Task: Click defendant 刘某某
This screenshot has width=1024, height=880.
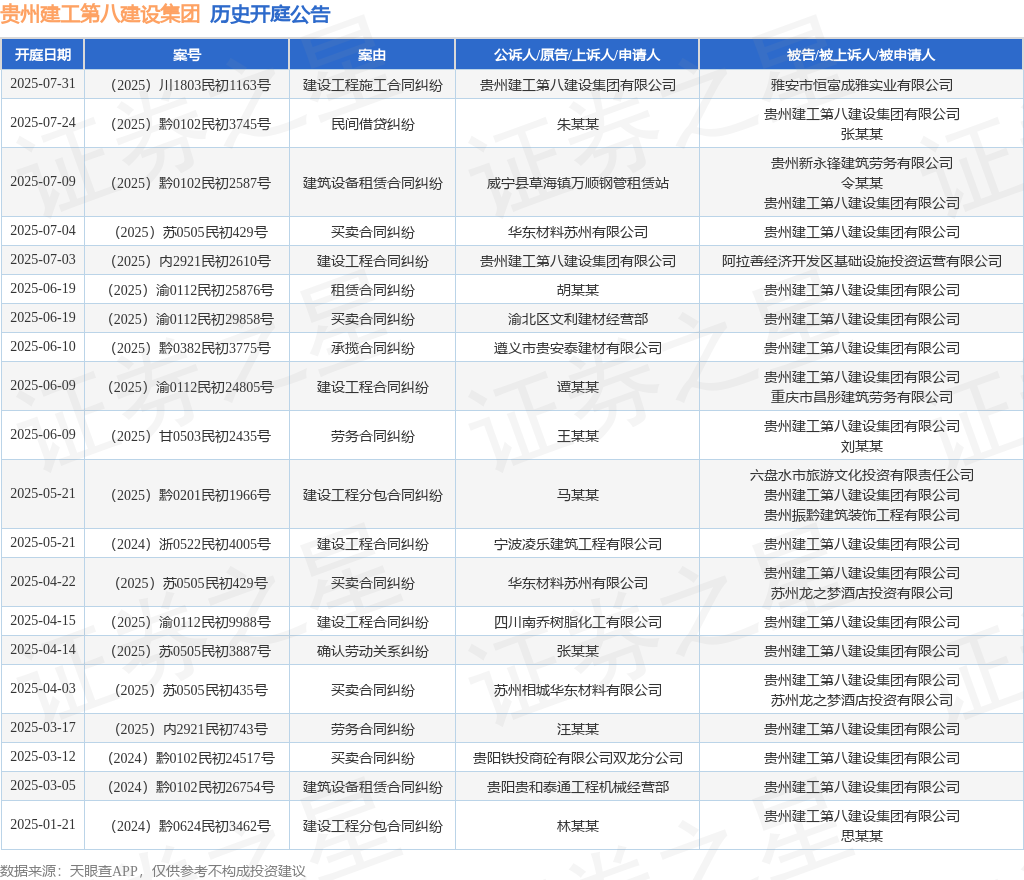Action: 861,447
